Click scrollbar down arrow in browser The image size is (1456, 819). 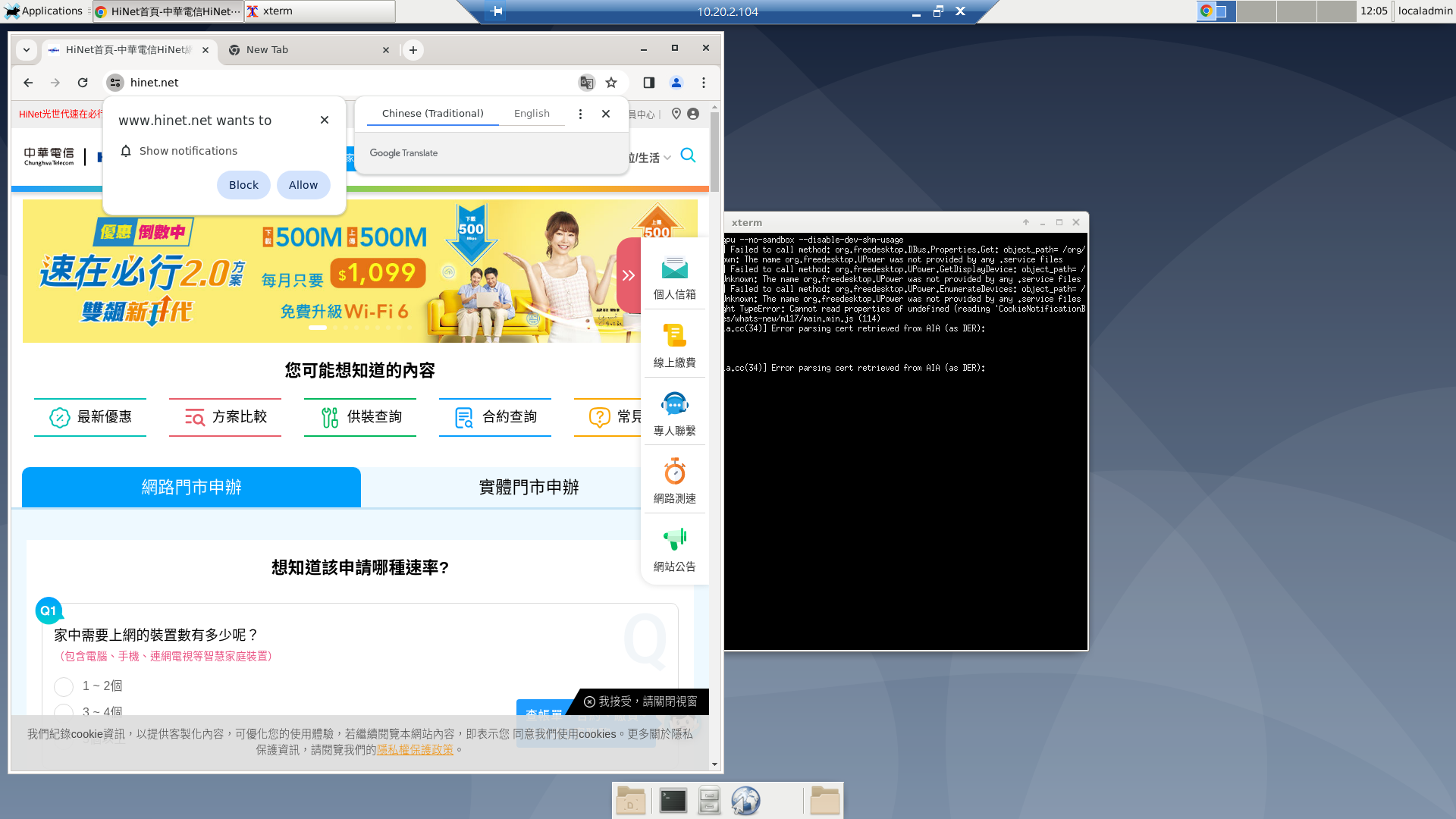click(x=714, y=764)
